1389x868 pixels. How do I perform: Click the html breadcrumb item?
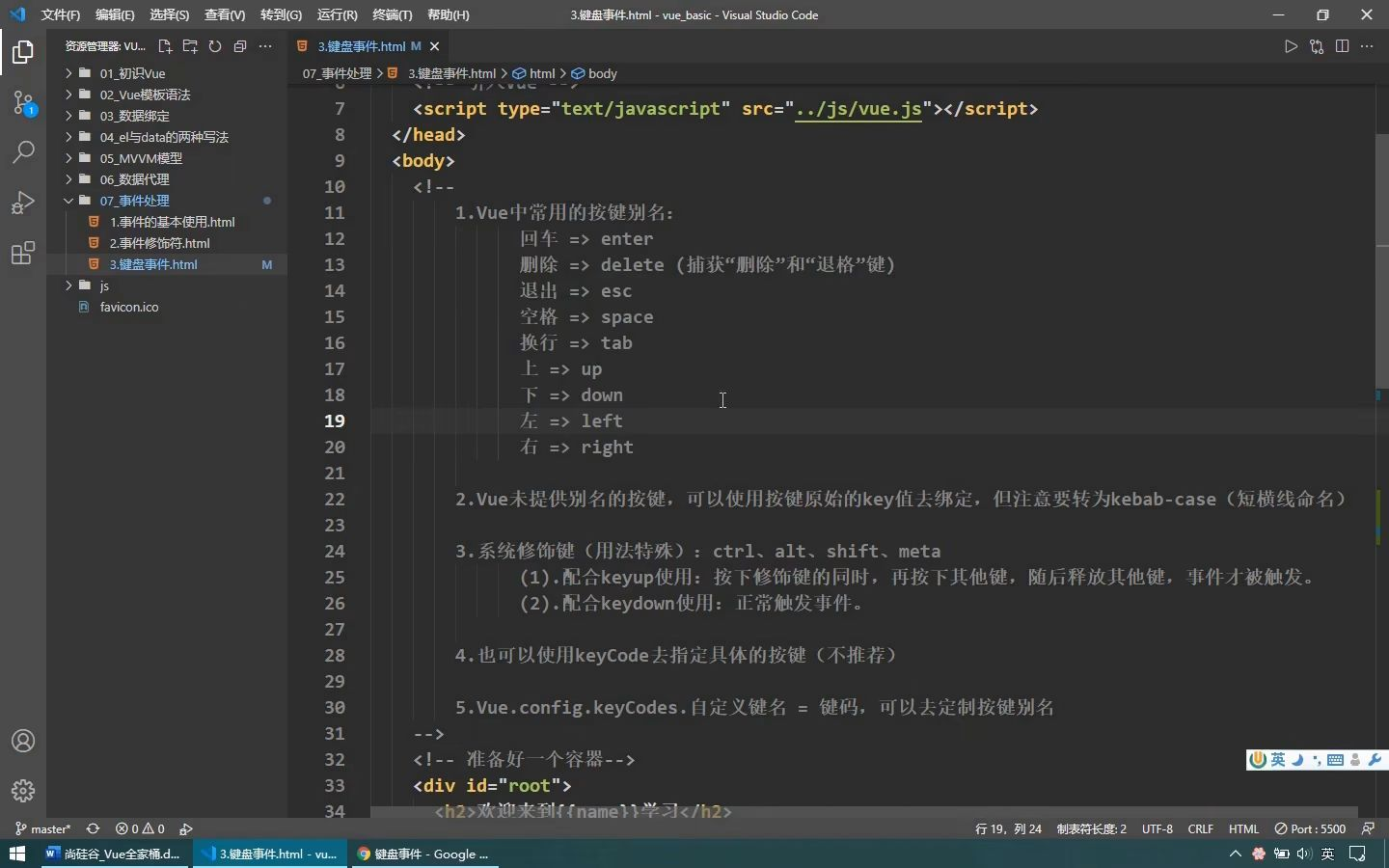pos(534,73)
